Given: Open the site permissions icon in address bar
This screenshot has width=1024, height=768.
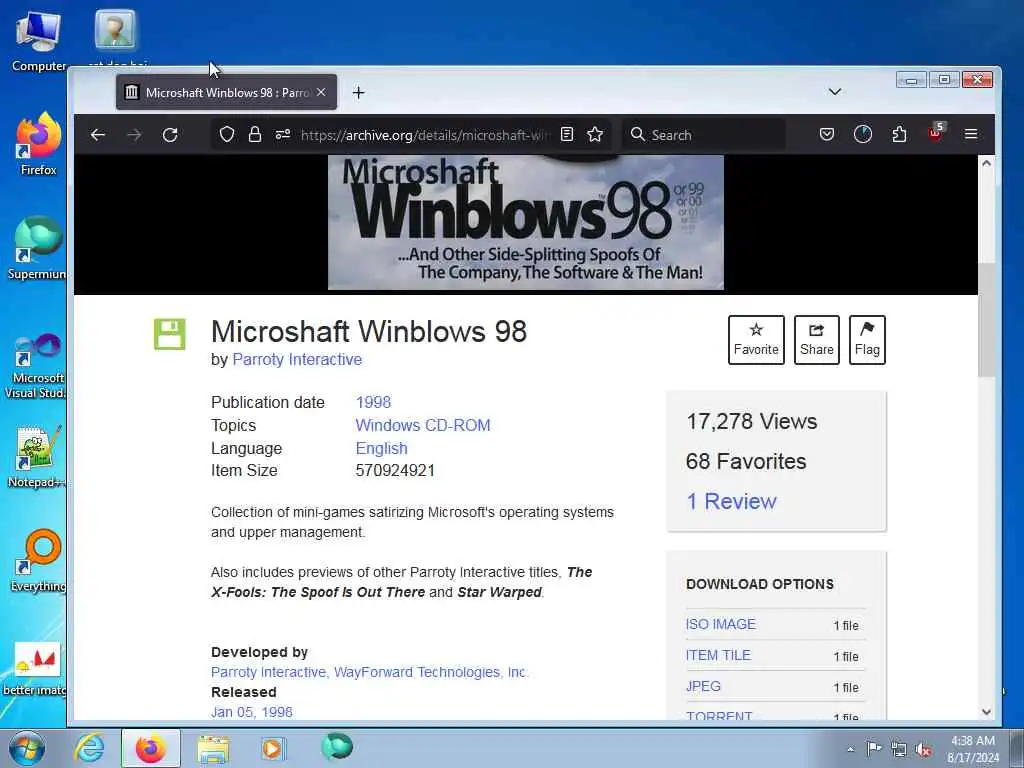Looking at the screenshot, I should point(283,135).
